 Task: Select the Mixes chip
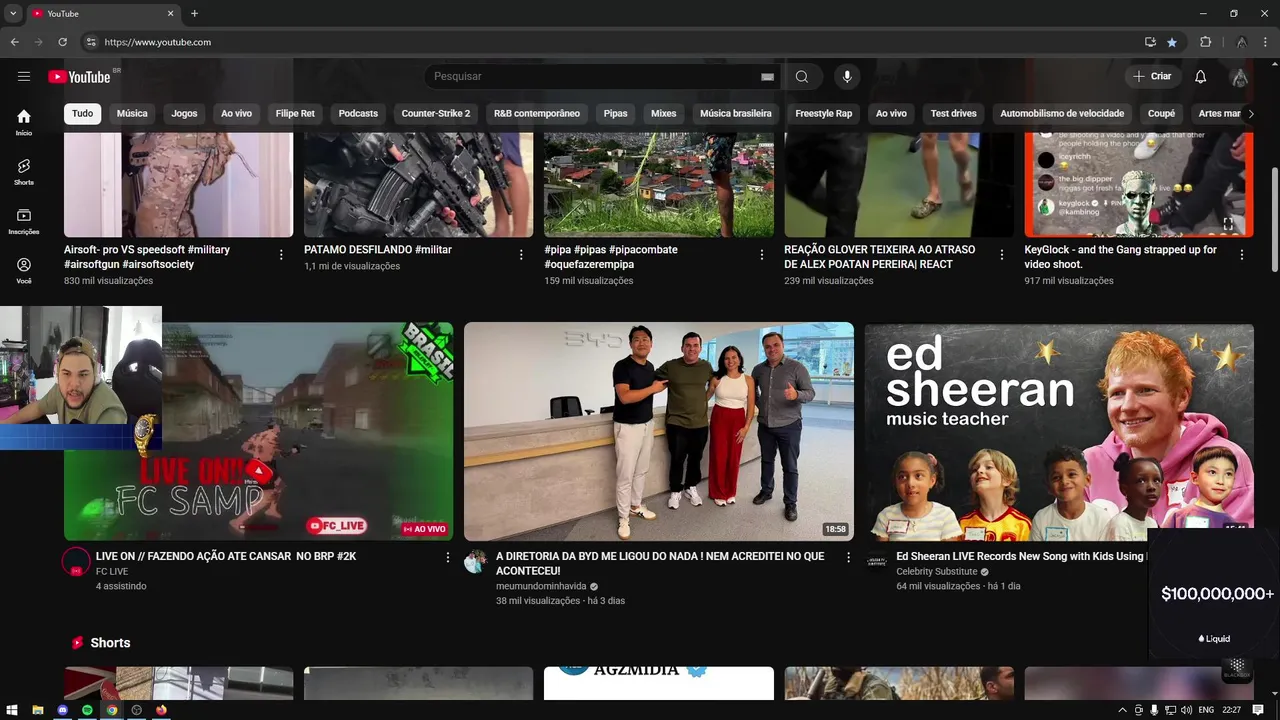pyautogui.click(x=664, y=114)
